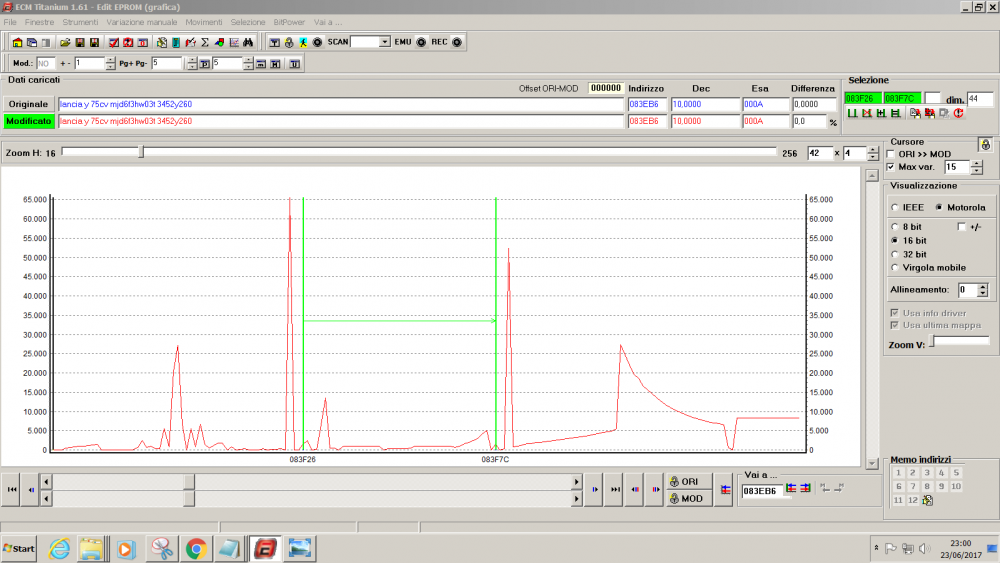Uncheck the Max var. checkbox
Image resolution: width=1000 pixels, height=563 pixels.
pos(891,167)
